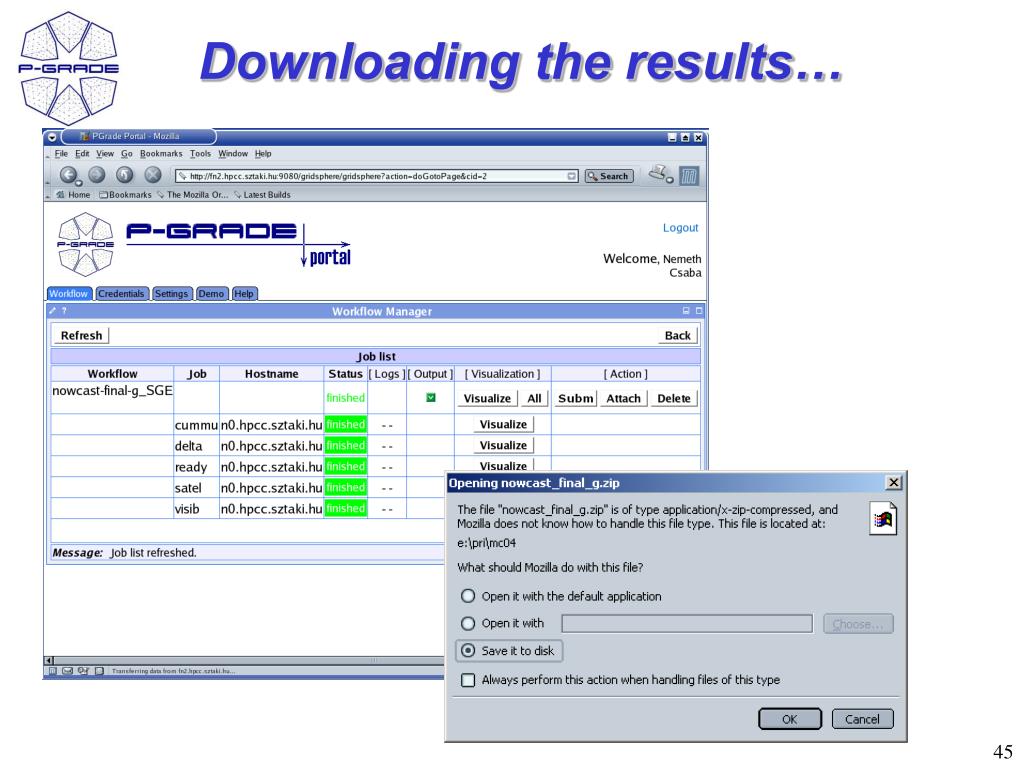1024x768 pixels.
Task: Click the browser Back arrow button
Action: point(67,174)
